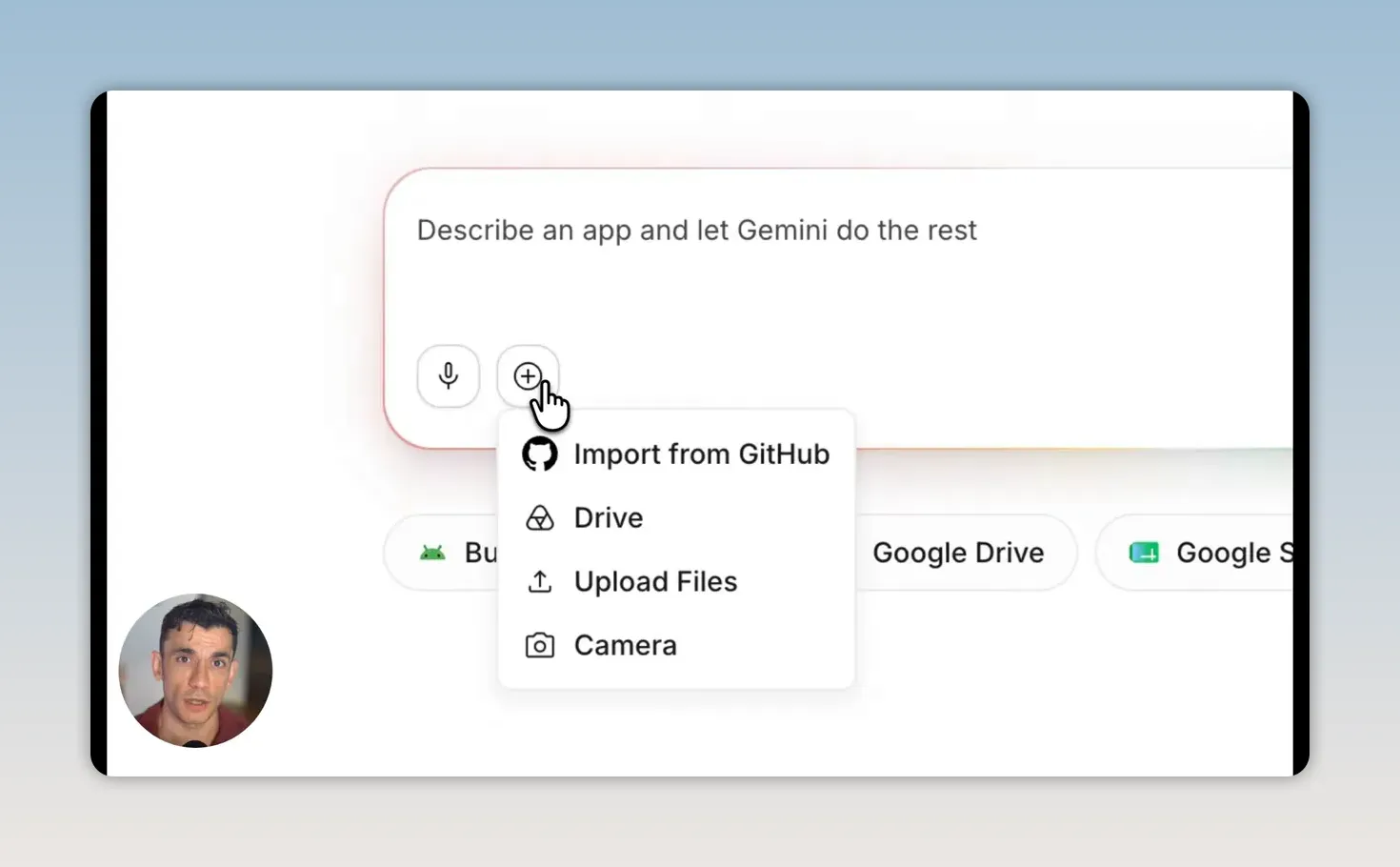Click the camera icon in menu
The image size is (1400, 867).
pyautogui.click(x=540, y=646)
